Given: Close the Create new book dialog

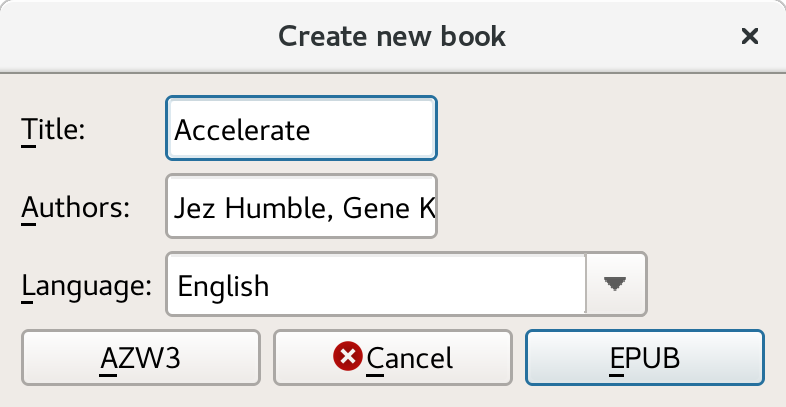Looking at the screenshot, I should (x=749, y=37).
